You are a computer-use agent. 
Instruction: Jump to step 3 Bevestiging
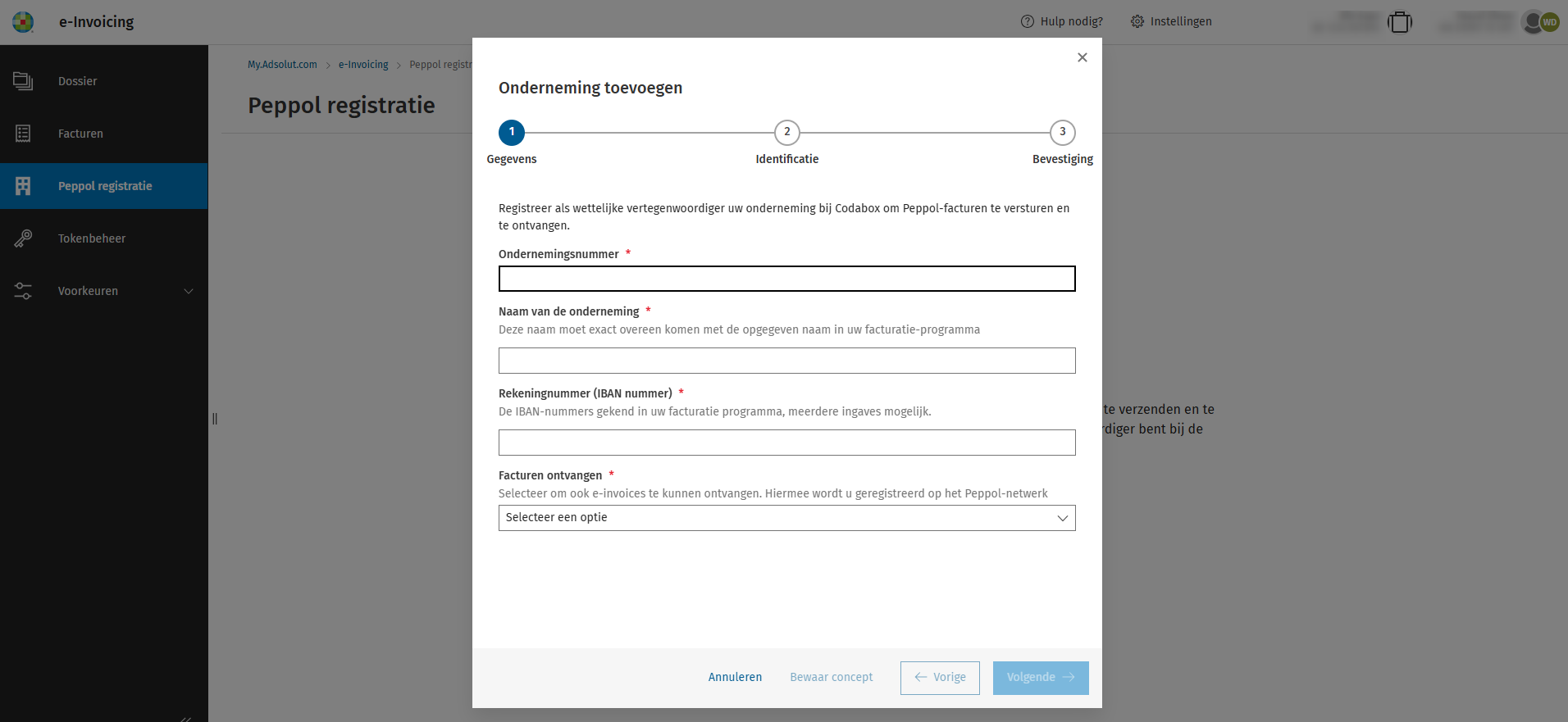pos(1062,132)
